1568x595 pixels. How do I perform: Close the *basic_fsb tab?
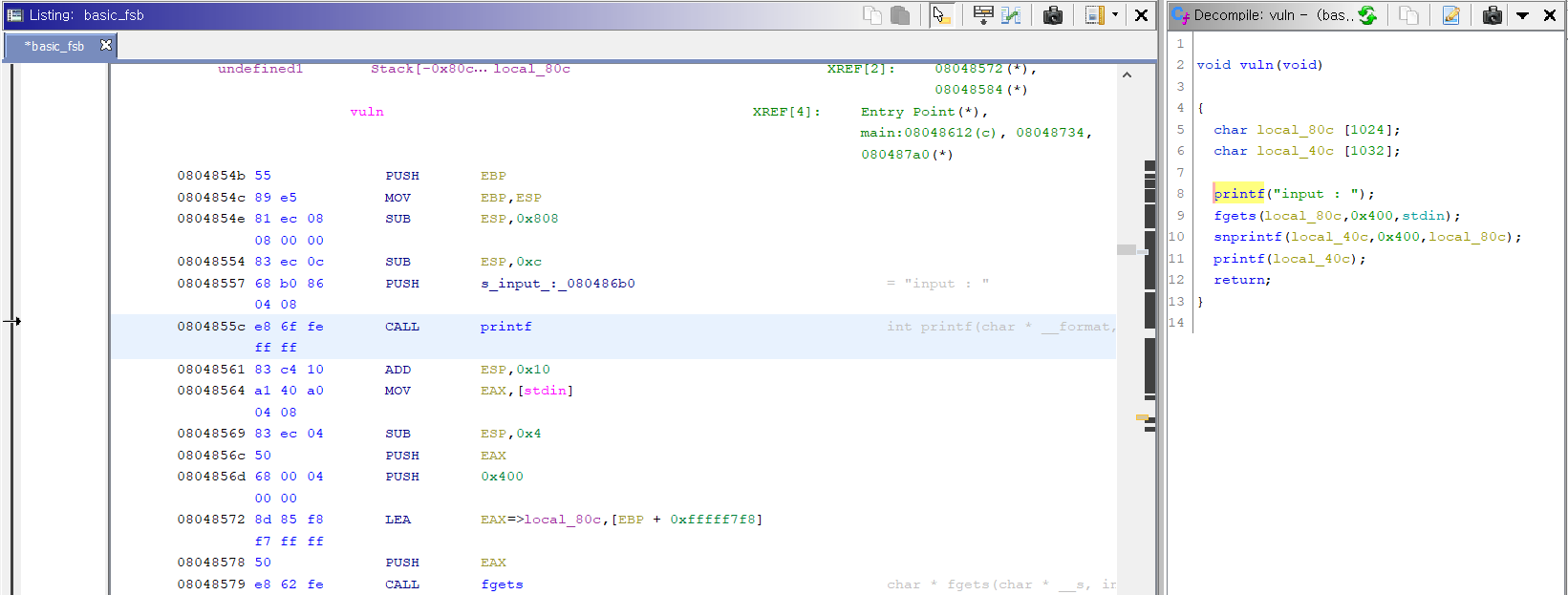pyautogui.click(x=106, y=45)
